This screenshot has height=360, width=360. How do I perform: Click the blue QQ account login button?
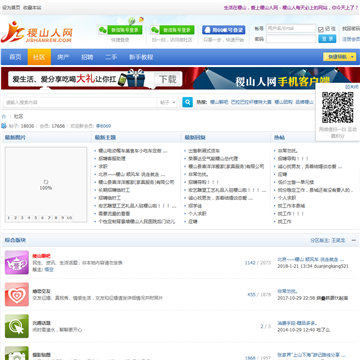[x=223, y=30]
